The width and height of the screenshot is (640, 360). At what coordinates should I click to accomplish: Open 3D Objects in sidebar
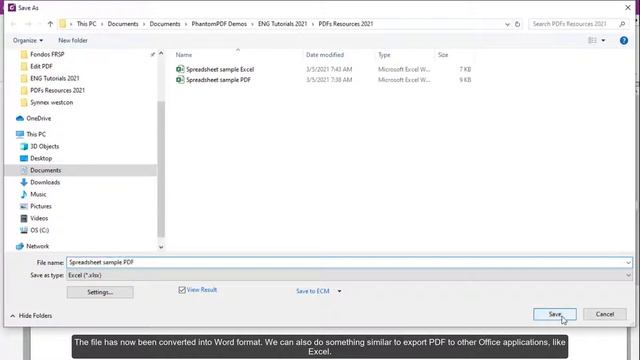click(44, 146)
